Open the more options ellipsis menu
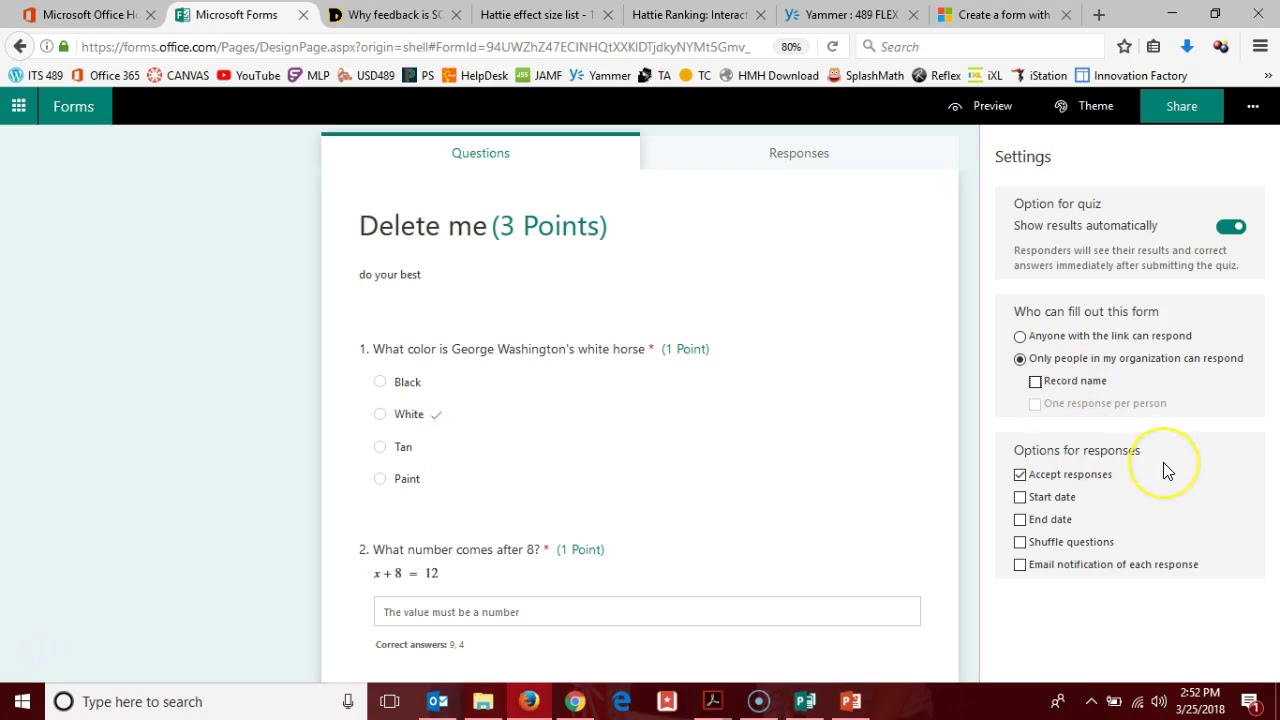 point(1253,106)
